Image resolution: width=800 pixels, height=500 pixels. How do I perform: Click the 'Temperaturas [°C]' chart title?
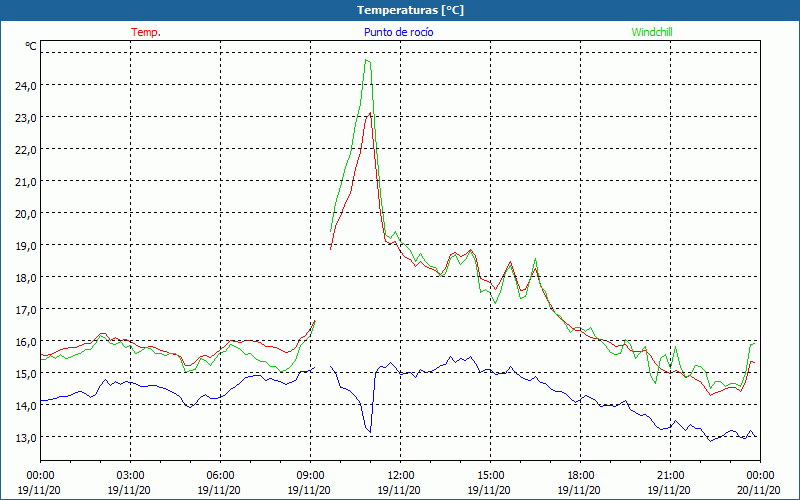click(x=410, y=10)
